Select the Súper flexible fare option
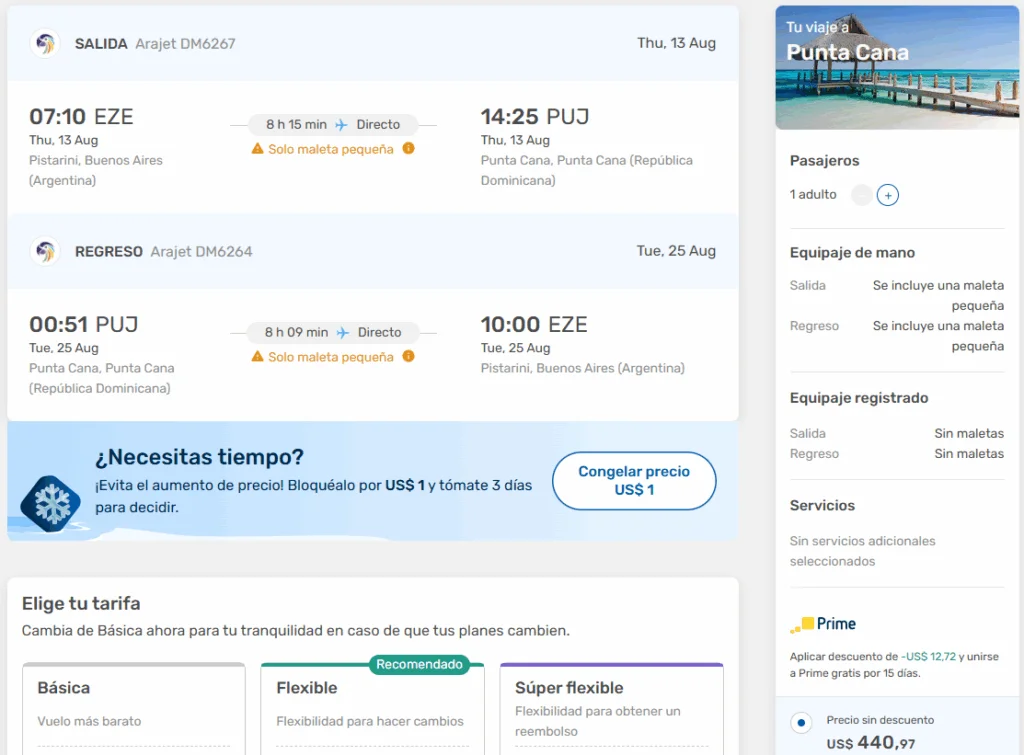Viewport: 1024px width, 755px height. click(x=611, y=710)
